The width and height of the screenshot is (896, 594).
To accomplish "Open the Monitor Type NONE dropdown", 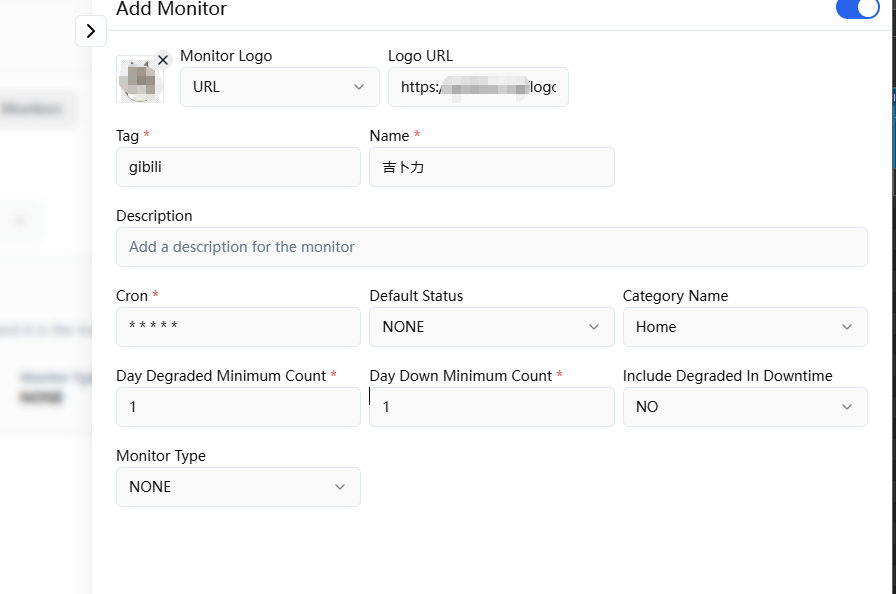I will click(238, 487).
